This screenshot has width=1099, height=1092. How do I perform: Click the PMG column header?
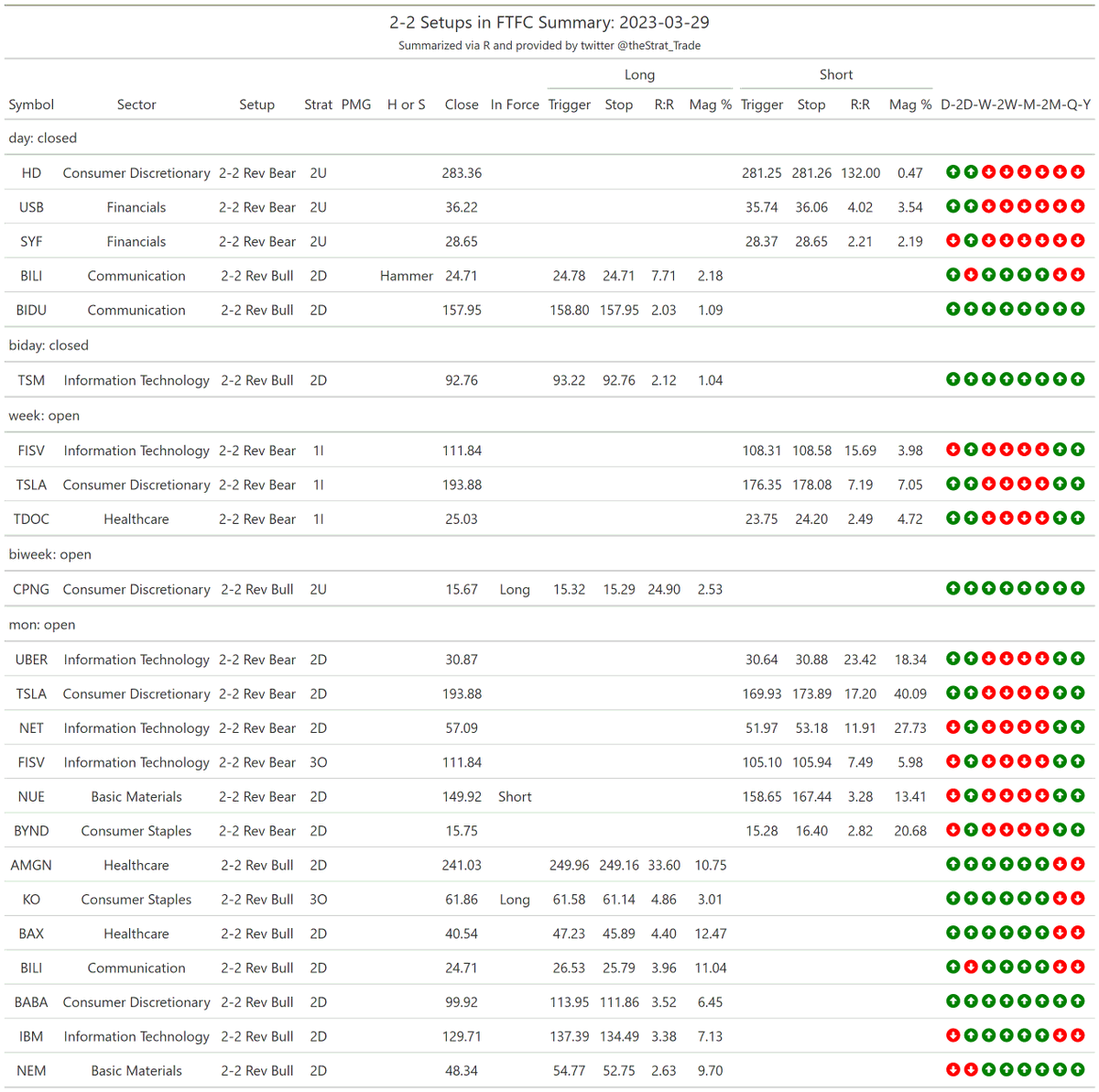click(356, 104)
